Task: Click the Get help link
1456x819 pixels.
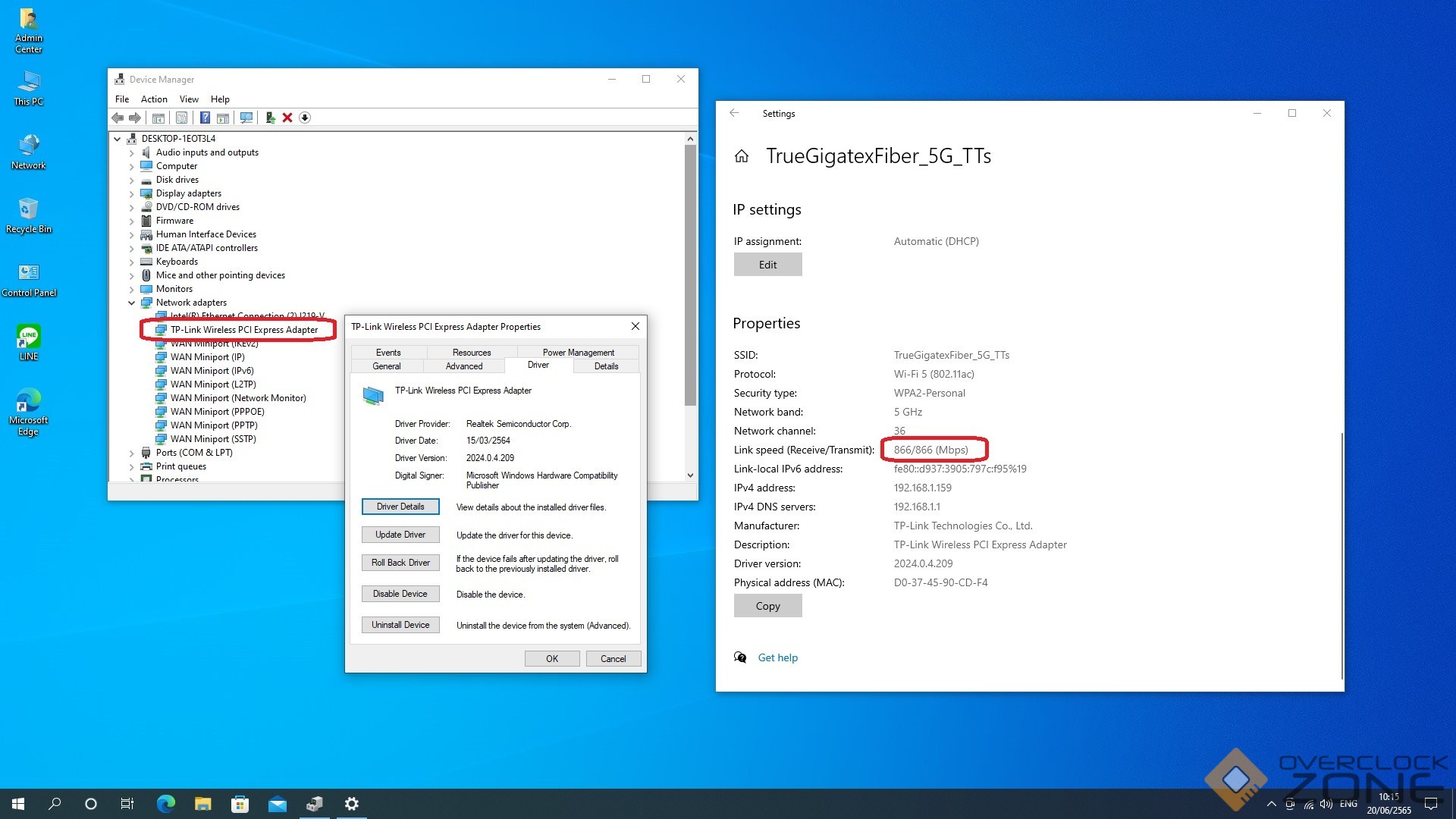Action: pyautogui.click(x=777, y=657)
